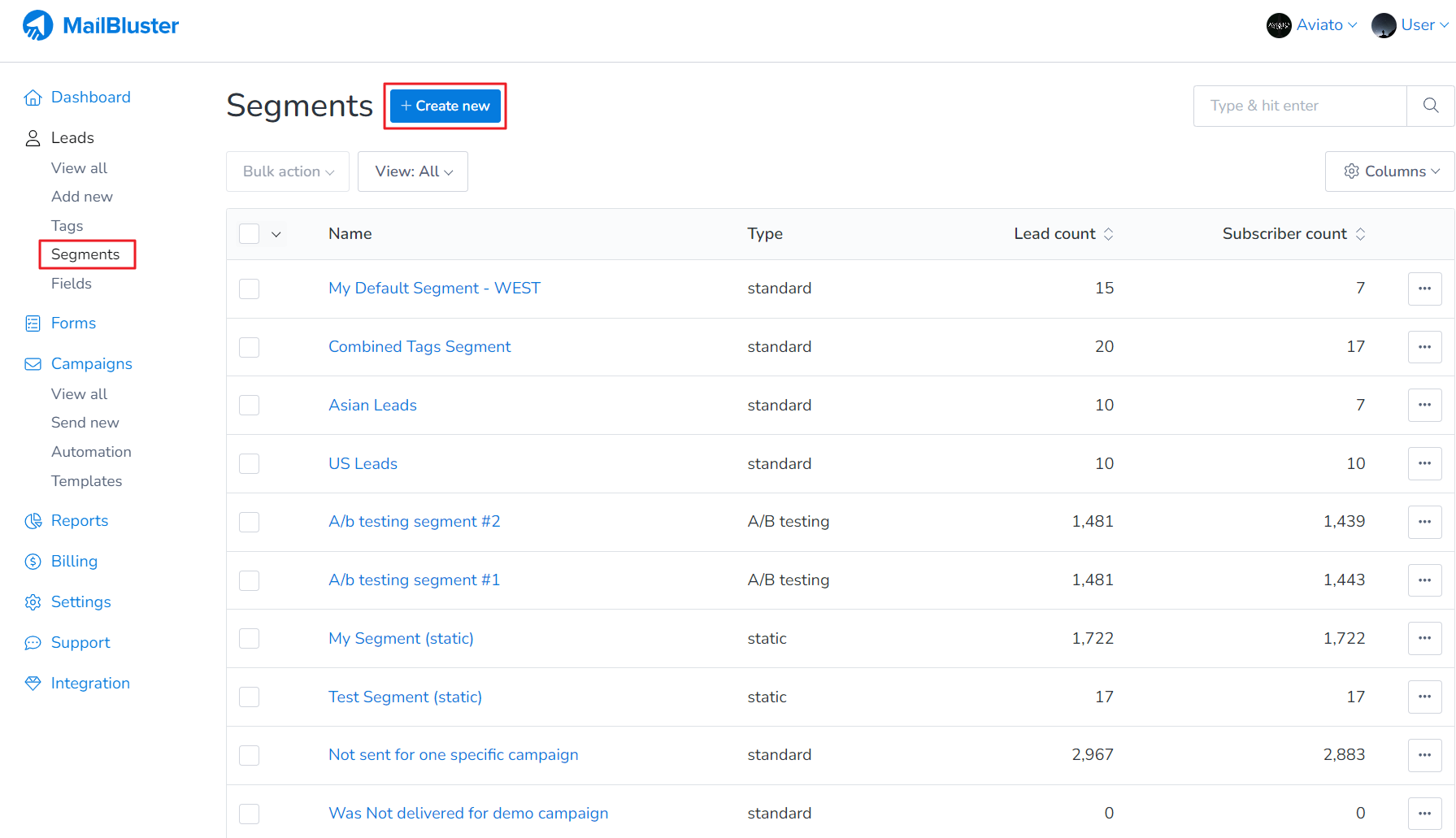Image resolution: width=1456 pixels, height=838 pixels.
Task: Open Templates under Campaigns
Action: pyautogui.click(x=86, y=481)
